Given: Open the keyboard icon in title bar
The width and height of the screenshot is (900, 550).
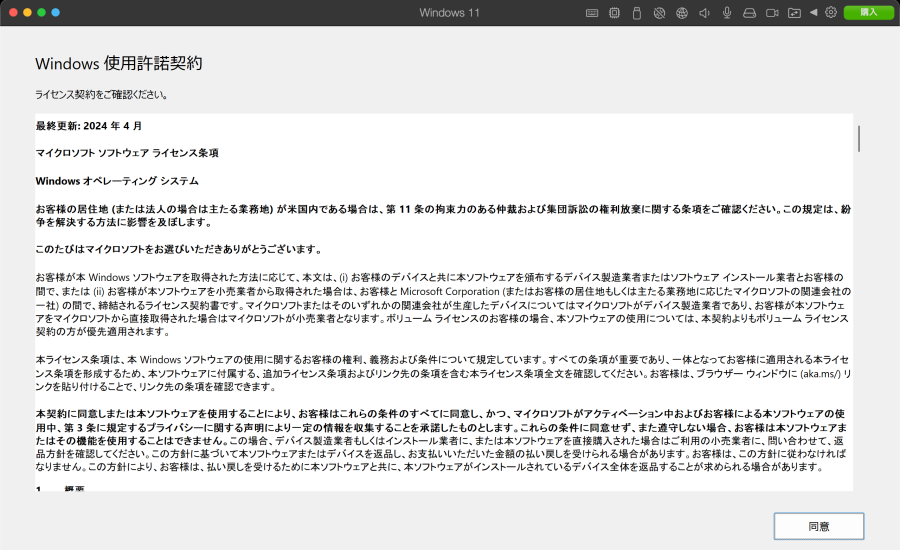Looking at the screenshot, I should pyautogui.click(x=592, y=13).
